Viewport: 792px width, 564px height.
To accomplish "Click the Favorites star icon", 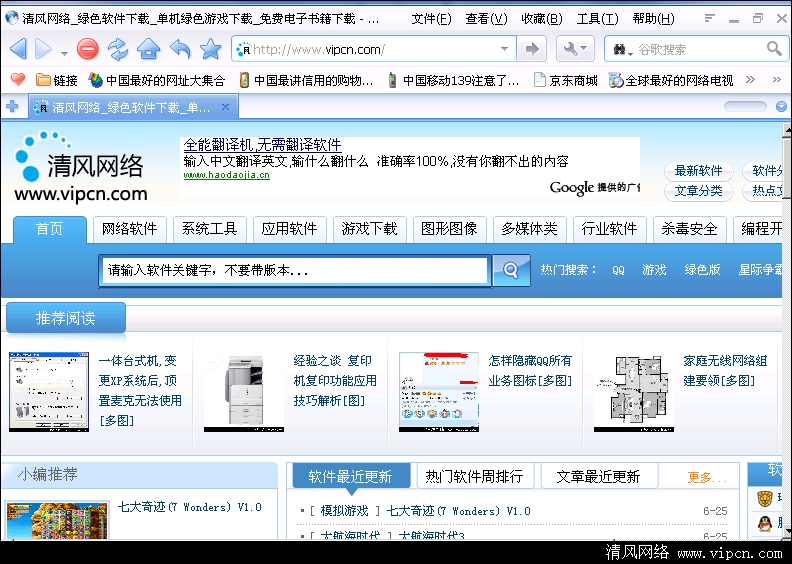I will [211, 49].
